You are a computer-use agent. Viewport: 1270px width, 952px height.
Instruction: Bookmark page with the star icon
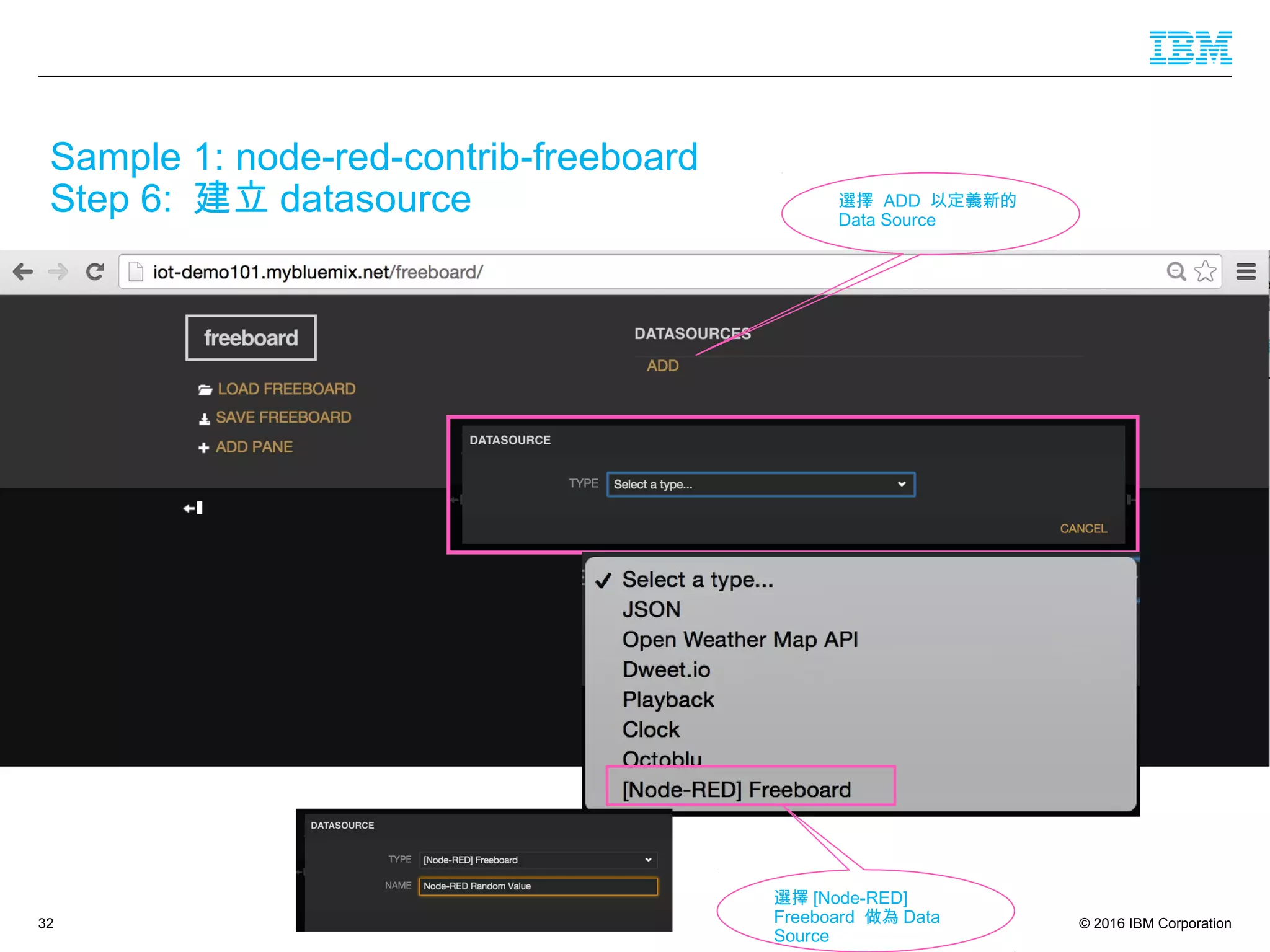[1206, 271]
